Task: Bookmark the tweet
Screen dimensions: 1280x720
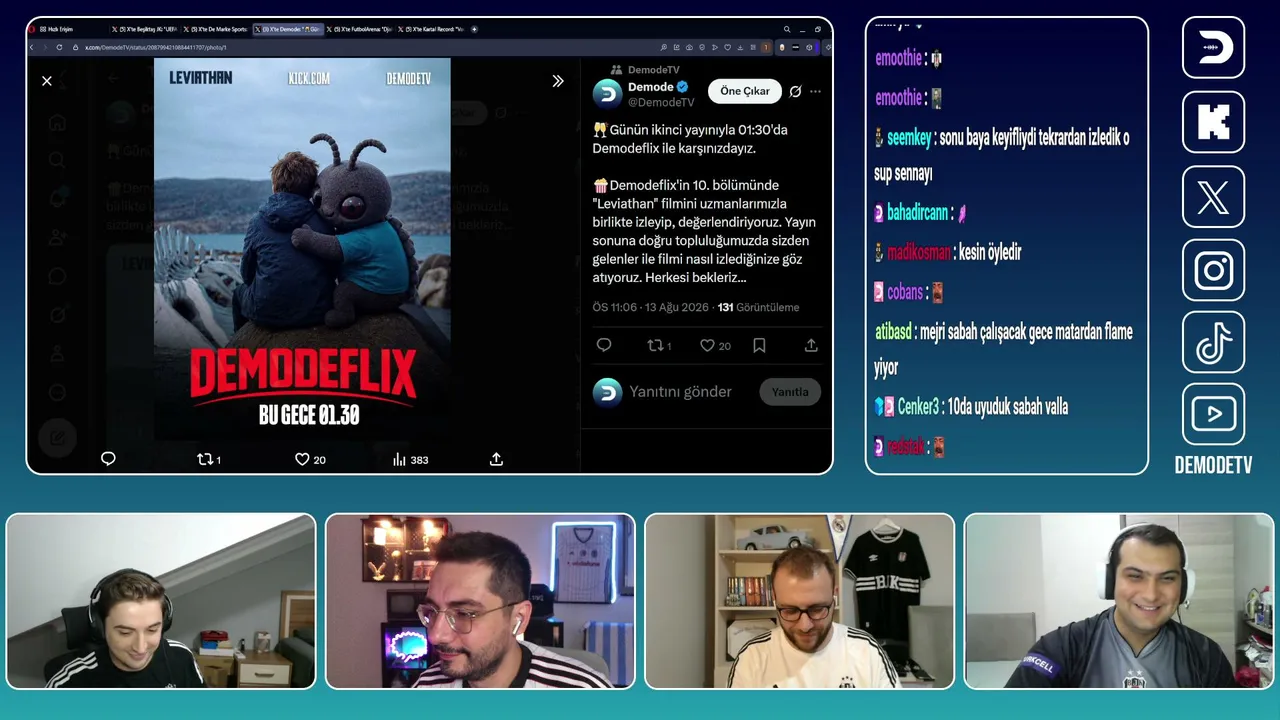Action: (759, 345)
